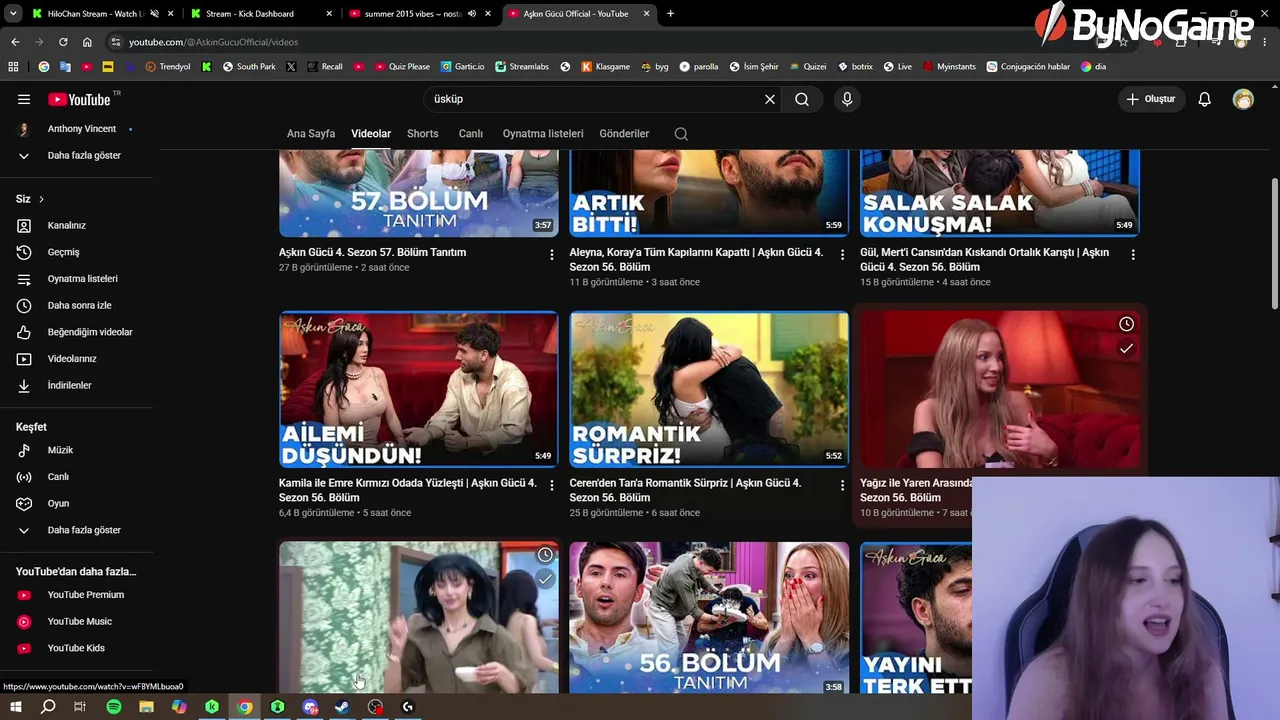Click the Oluştur create button
This screenshot has width=1280, height=720.
coord(1150,99)
